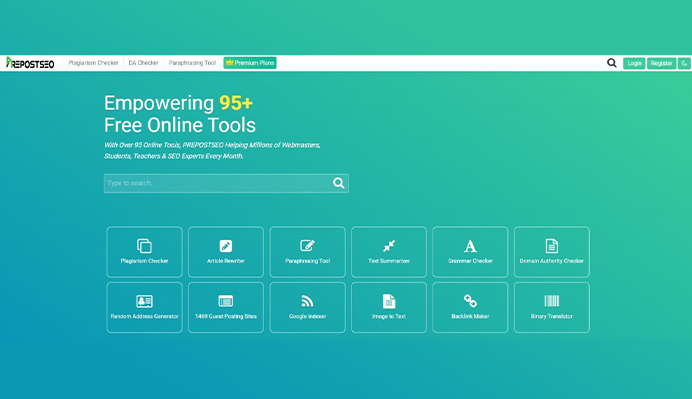Open 1469 Guest Posting Sites card

click(x=226, y=307)
